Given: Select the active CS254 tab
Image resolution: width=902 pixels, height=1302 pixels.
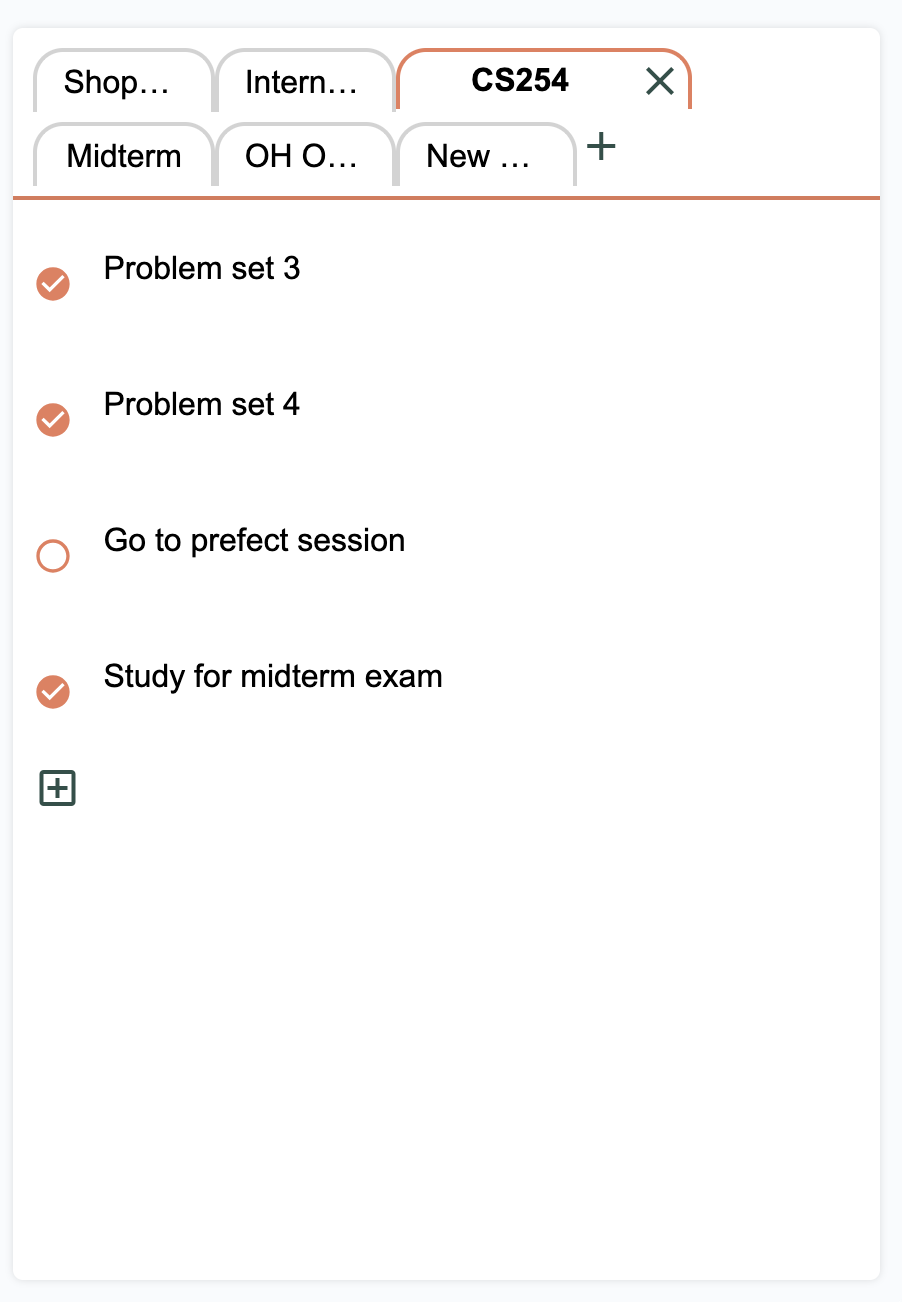Looking at the screenshot, I should [x=520, y=81].
